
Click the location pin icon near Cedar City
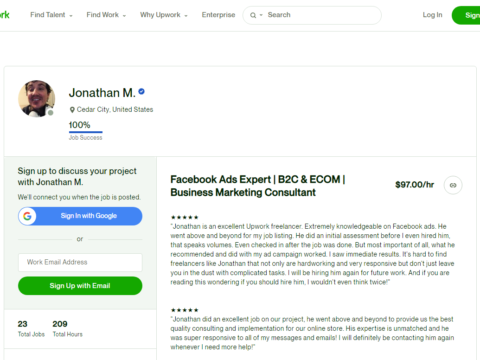pyautogui.click(x=72, y=110)
